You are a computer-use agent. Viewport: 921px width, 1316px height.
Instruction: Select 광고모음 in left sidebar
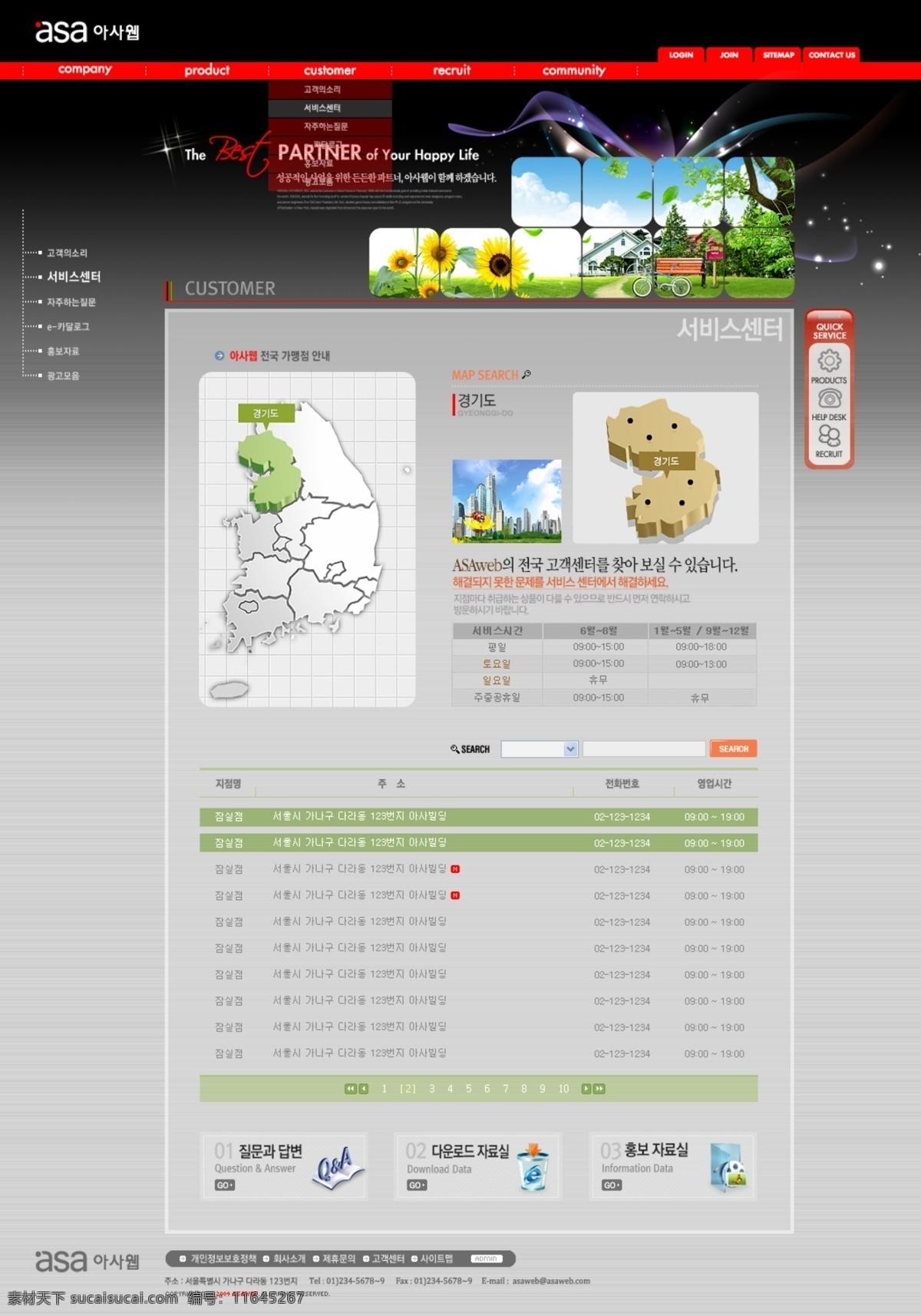pyautogui.click(x=63, y=375)
